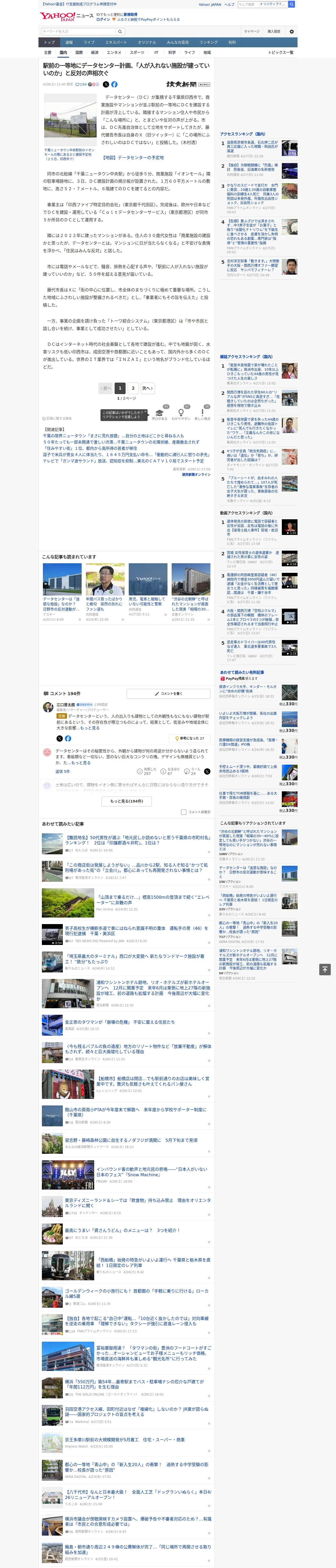
Task: Open related link 千葉の限界ニュータウン
Action: coord(113,436)
